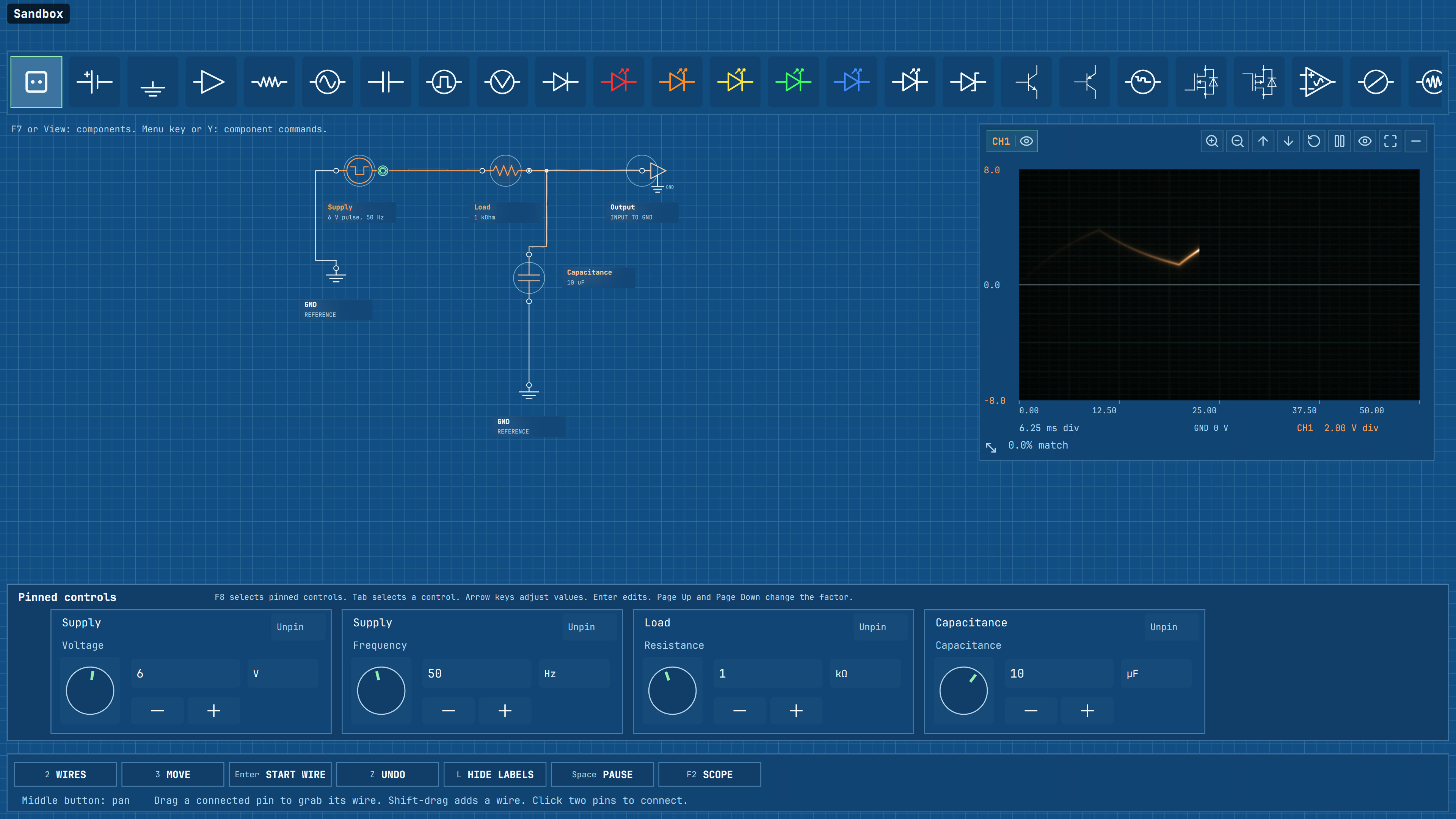This screenshot has height=819, width=1456.
Task: Shift scope trace downward
Action: (1288, 141)
